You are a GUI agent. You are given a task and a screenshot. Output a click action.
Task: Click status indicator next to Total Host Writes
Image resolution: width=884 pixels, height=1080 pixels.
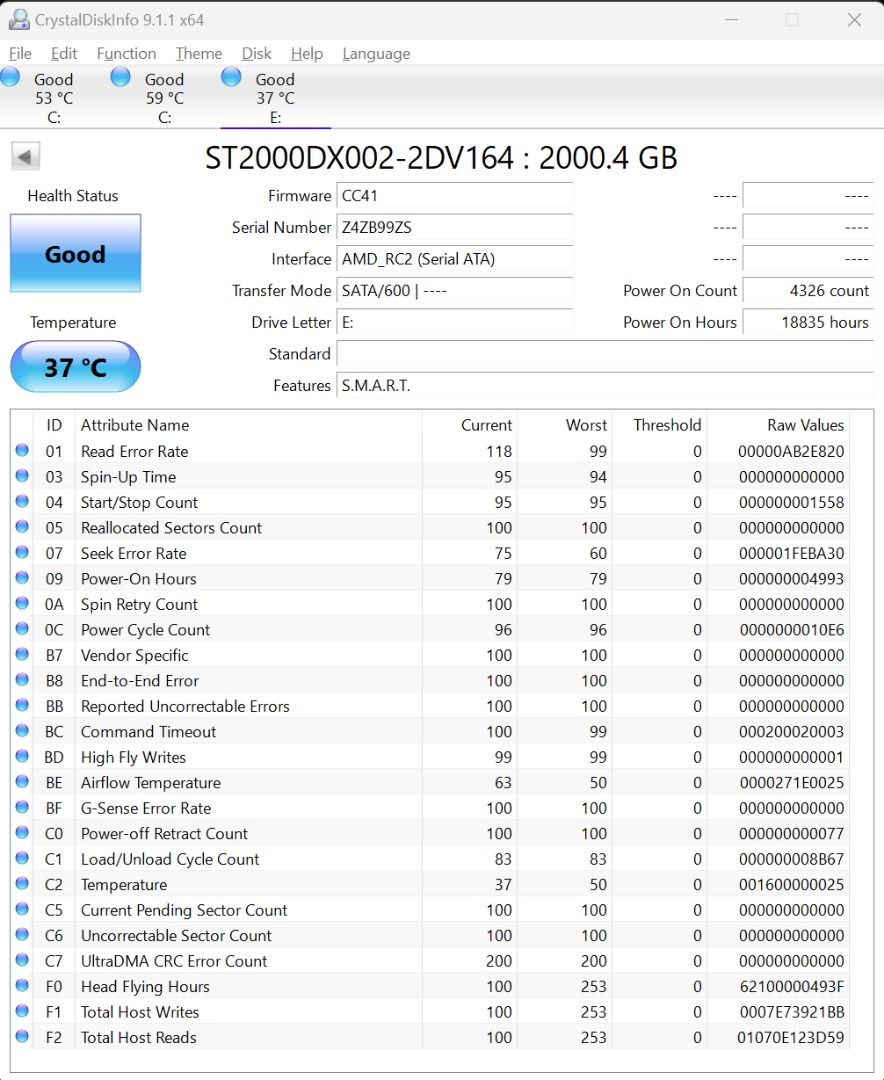pos(23,1011)
